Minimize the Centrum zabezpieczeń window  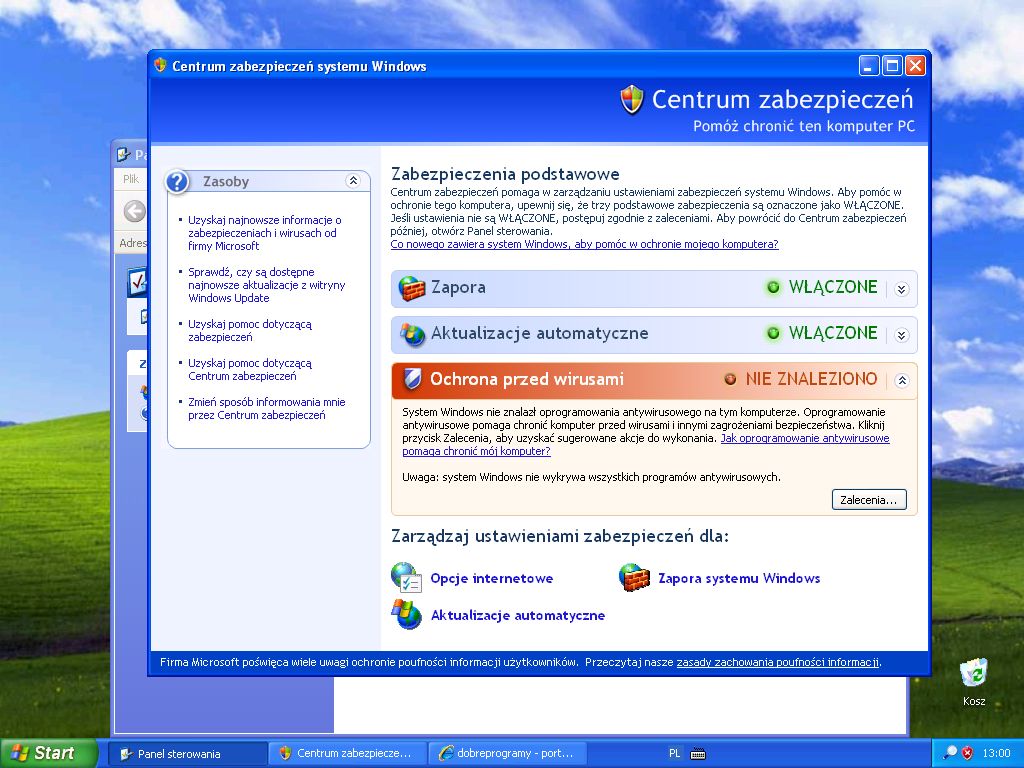point(869,66)
